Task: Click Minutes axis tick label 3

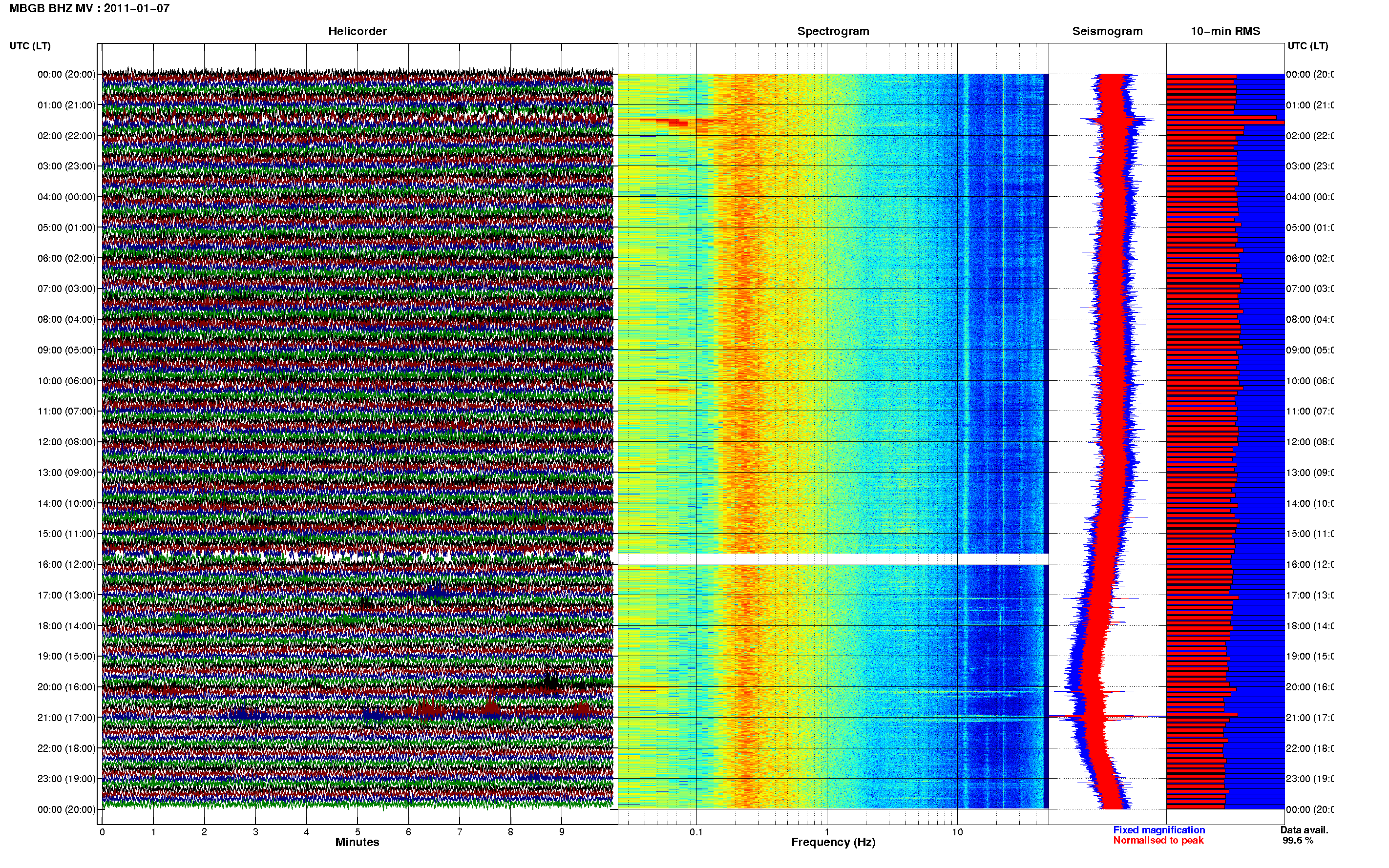Action: coord(255,832)
